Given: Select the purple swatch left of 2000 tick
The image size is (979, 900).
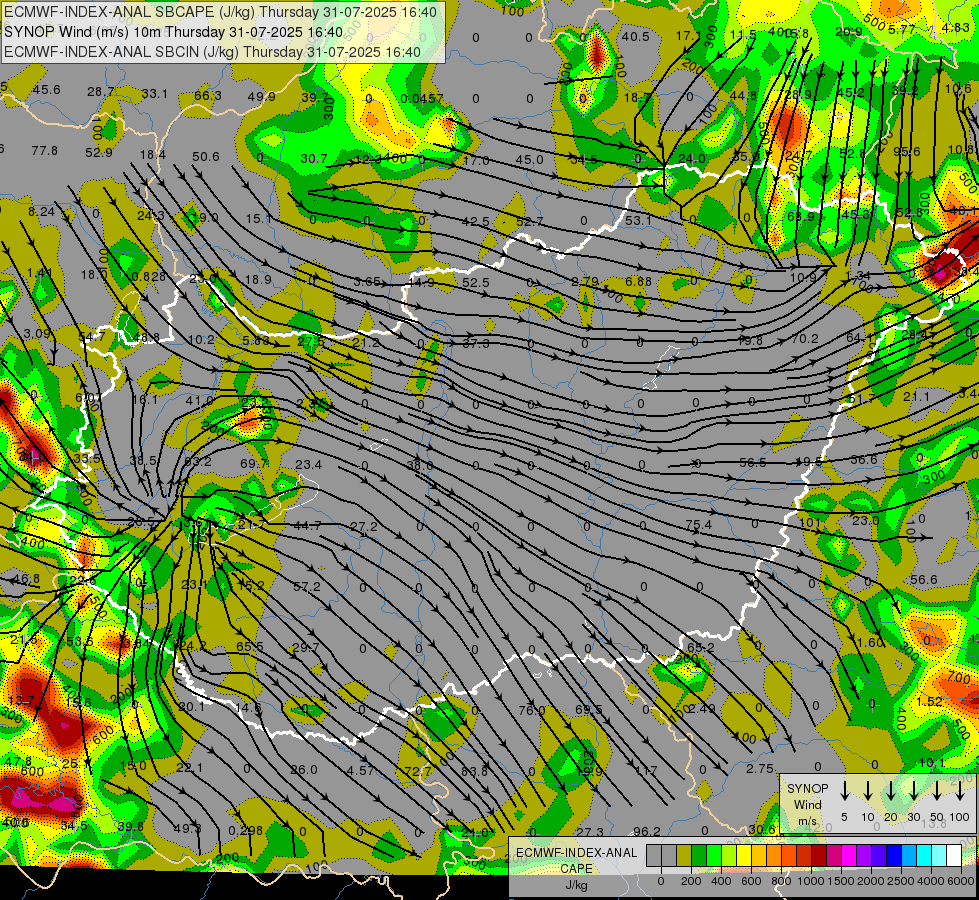Looking at the screenshot, I should (863, 855).
